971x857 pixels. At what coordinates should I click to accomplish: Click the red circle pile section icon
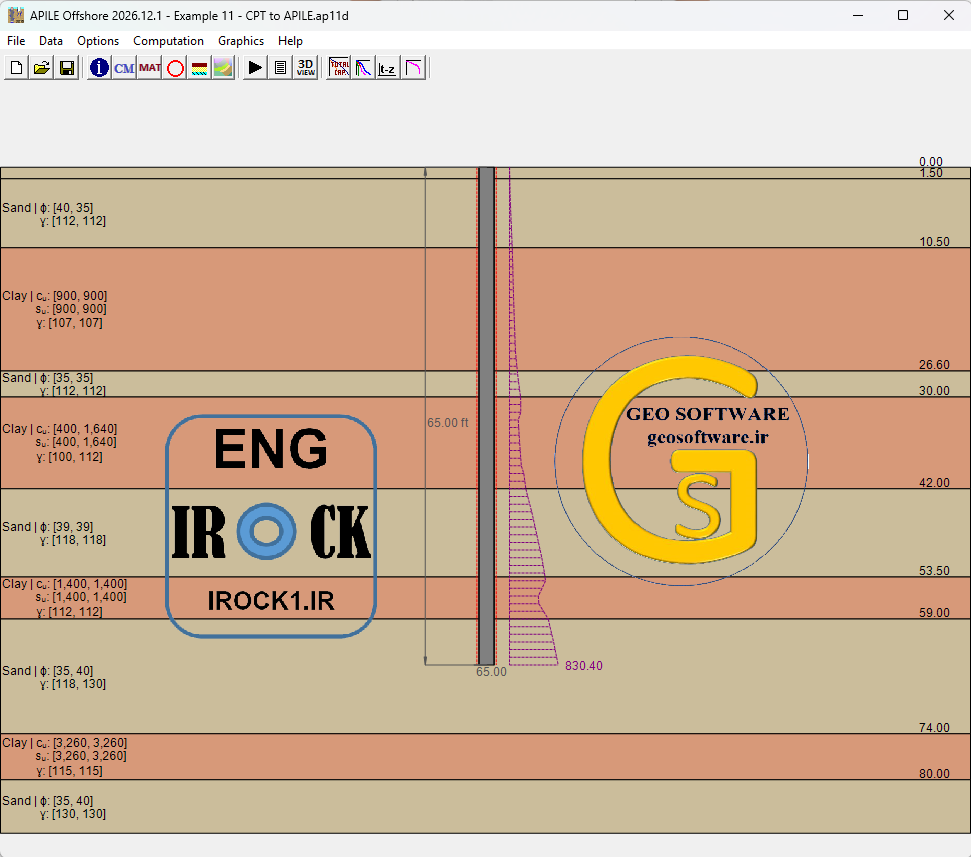(x=175, y=67)
